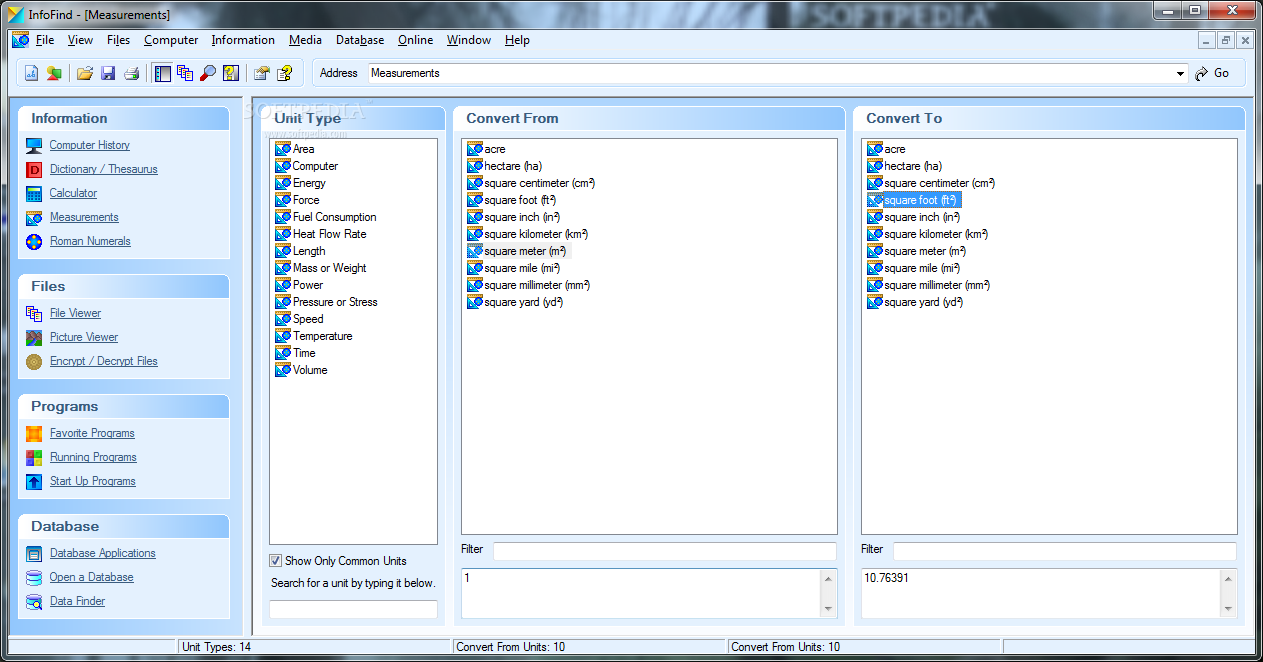Click the Database Applications sidebar icon
1263x662 pixels.
34,553
